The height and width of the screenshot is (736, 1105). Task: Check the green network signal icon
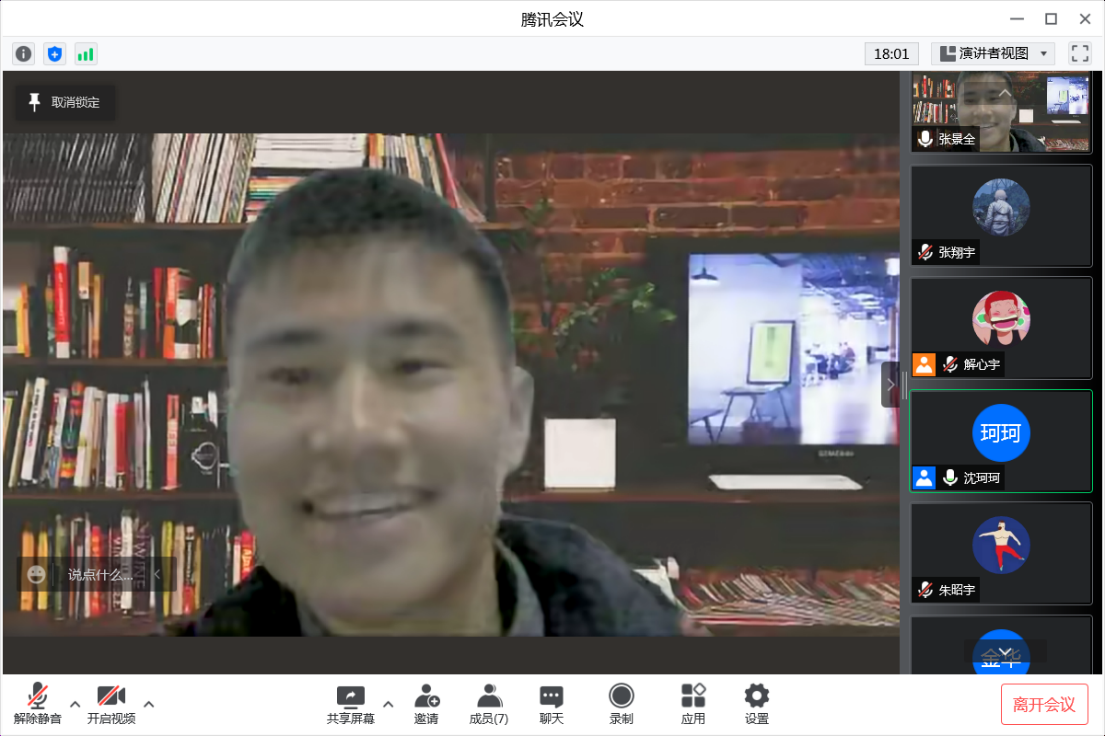[85, 54]
